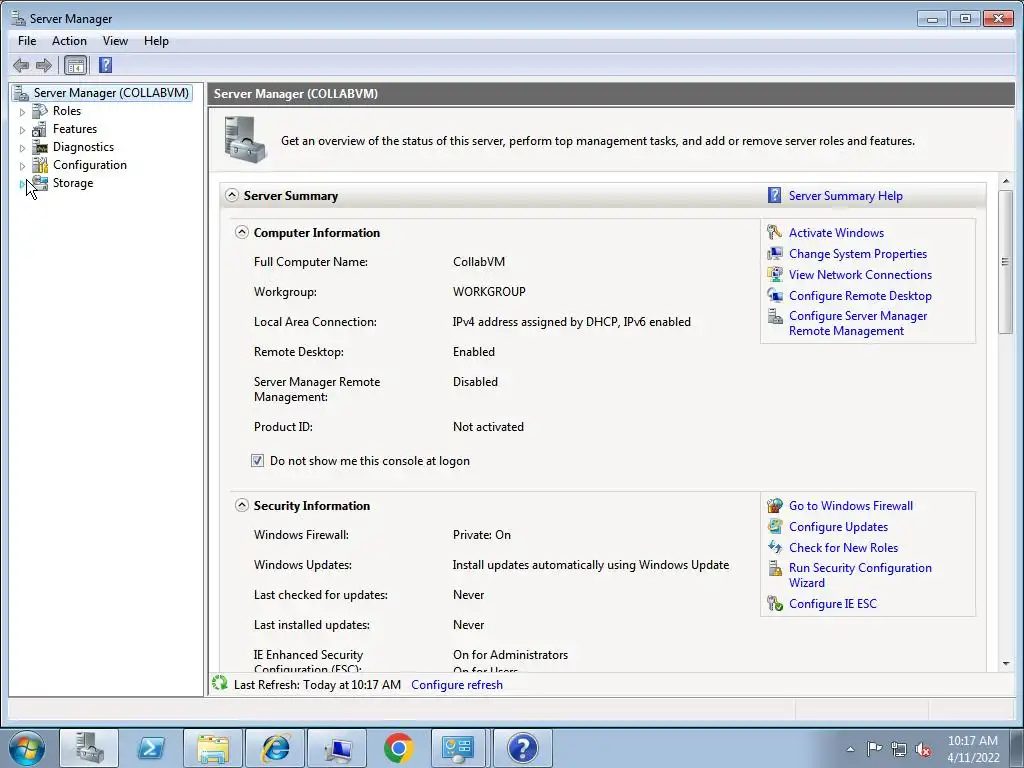The image size is (1024, 768).
Task: Click View Network Connections link
Action: click(x=860, y=274)
